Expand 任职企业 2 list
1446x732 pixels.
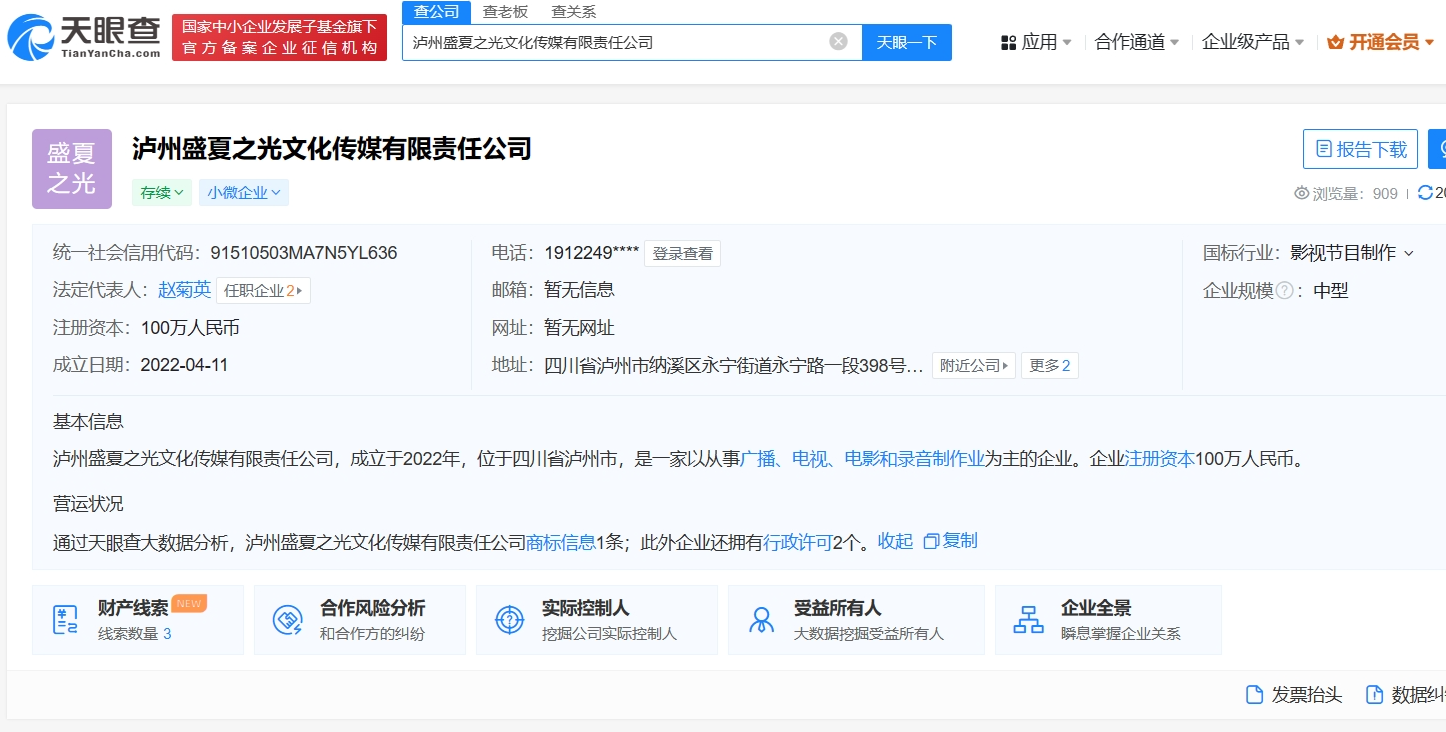264,291
